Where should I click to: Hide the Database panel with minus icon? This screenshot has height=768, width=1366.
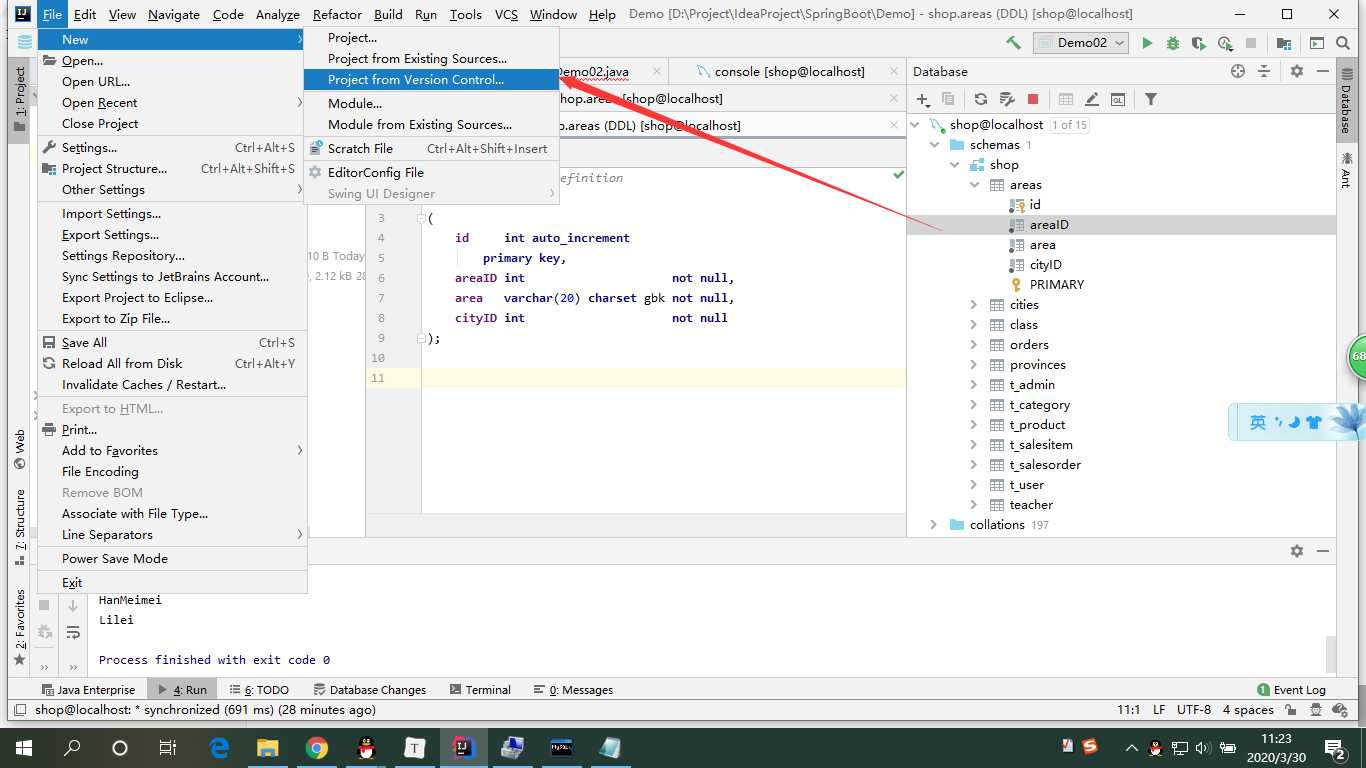coord(1322,71)
